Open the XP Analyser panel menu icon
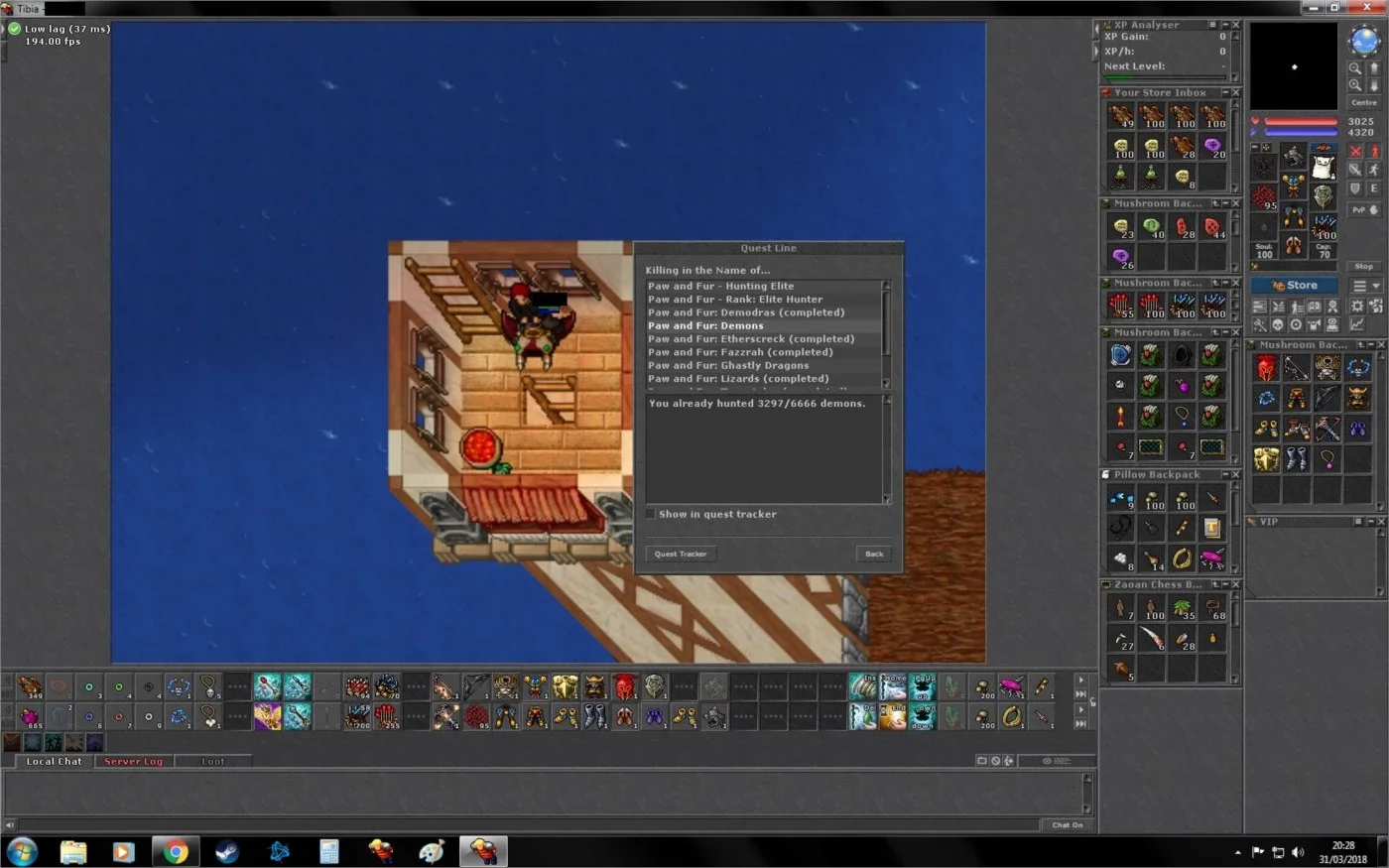This screenshot has width=1389, height=868. (1212, 25)
